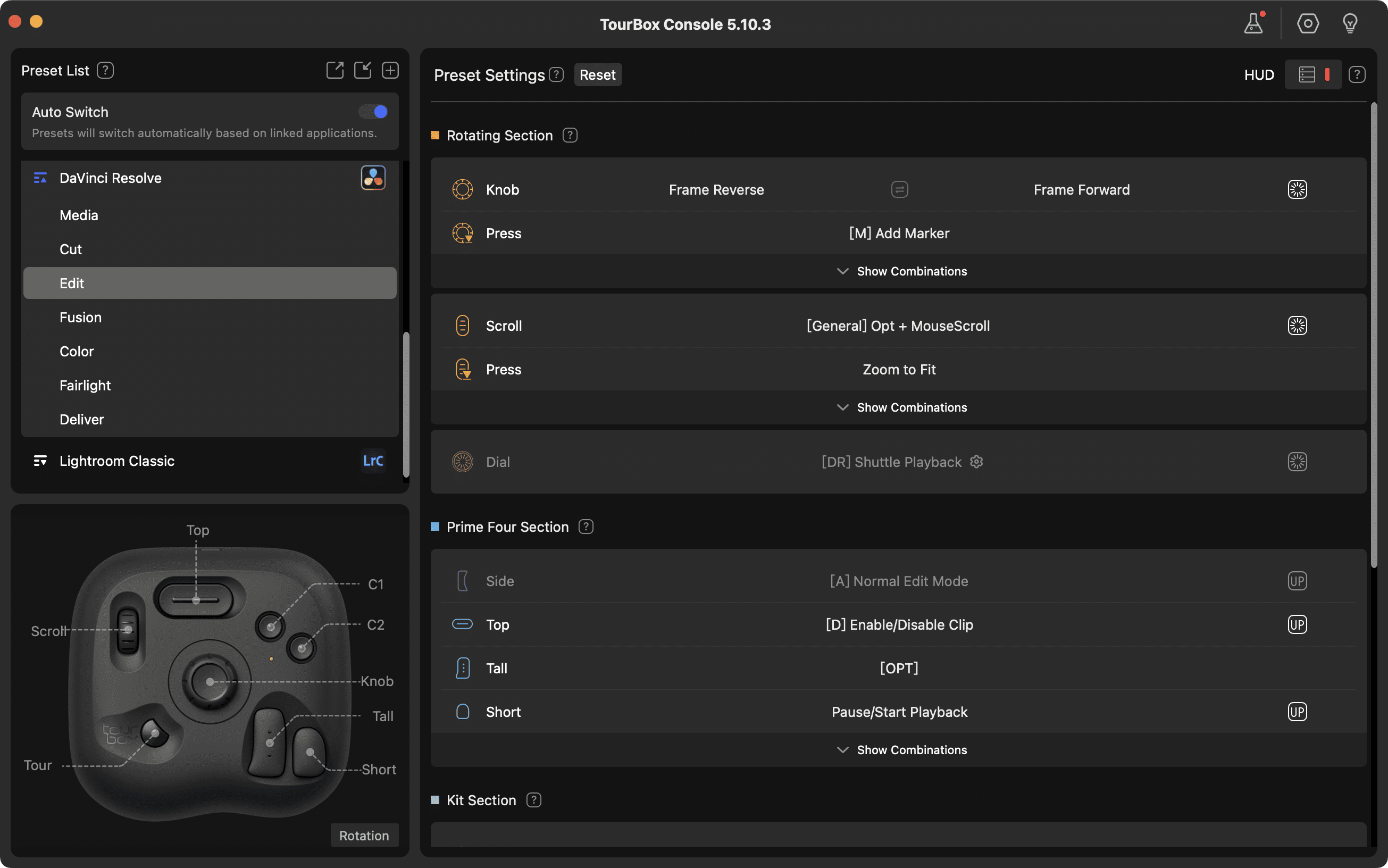Add a new preset with the plus icon
The width and height of the screenshot is (1388, 868).
coord(390,70)
